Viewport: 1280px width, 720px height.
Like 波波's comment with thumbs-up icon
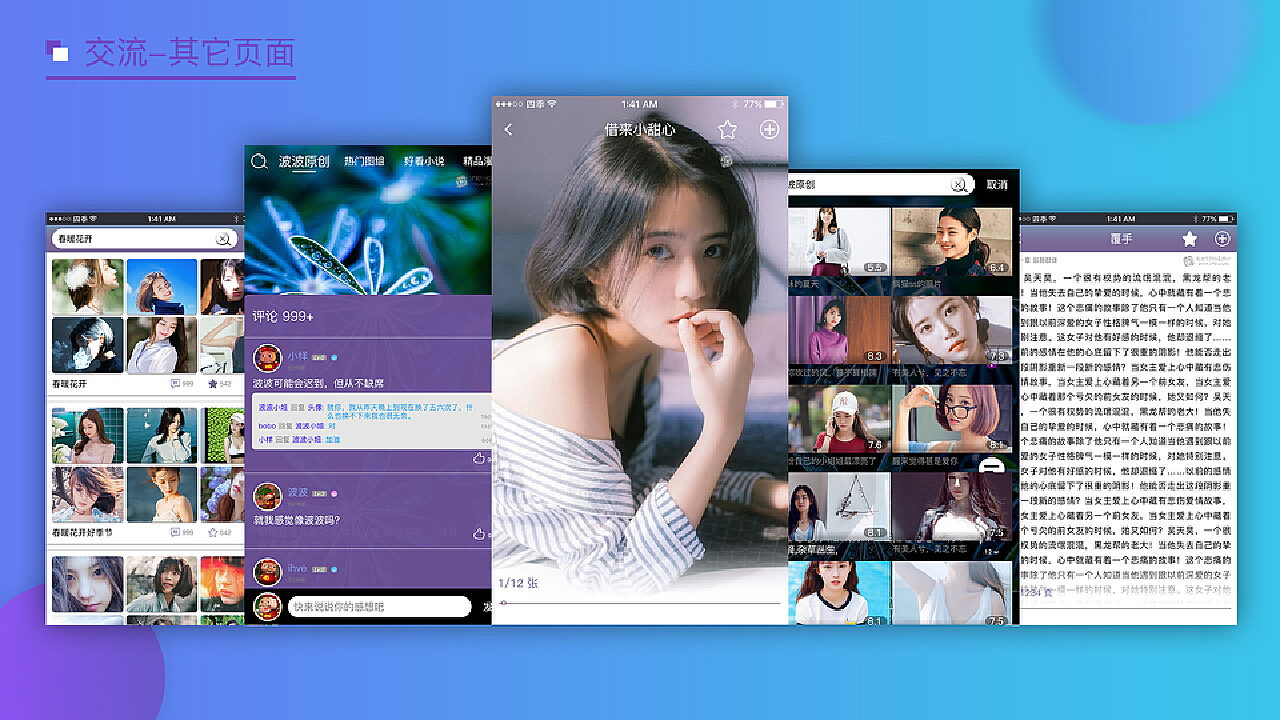[480, 534]
